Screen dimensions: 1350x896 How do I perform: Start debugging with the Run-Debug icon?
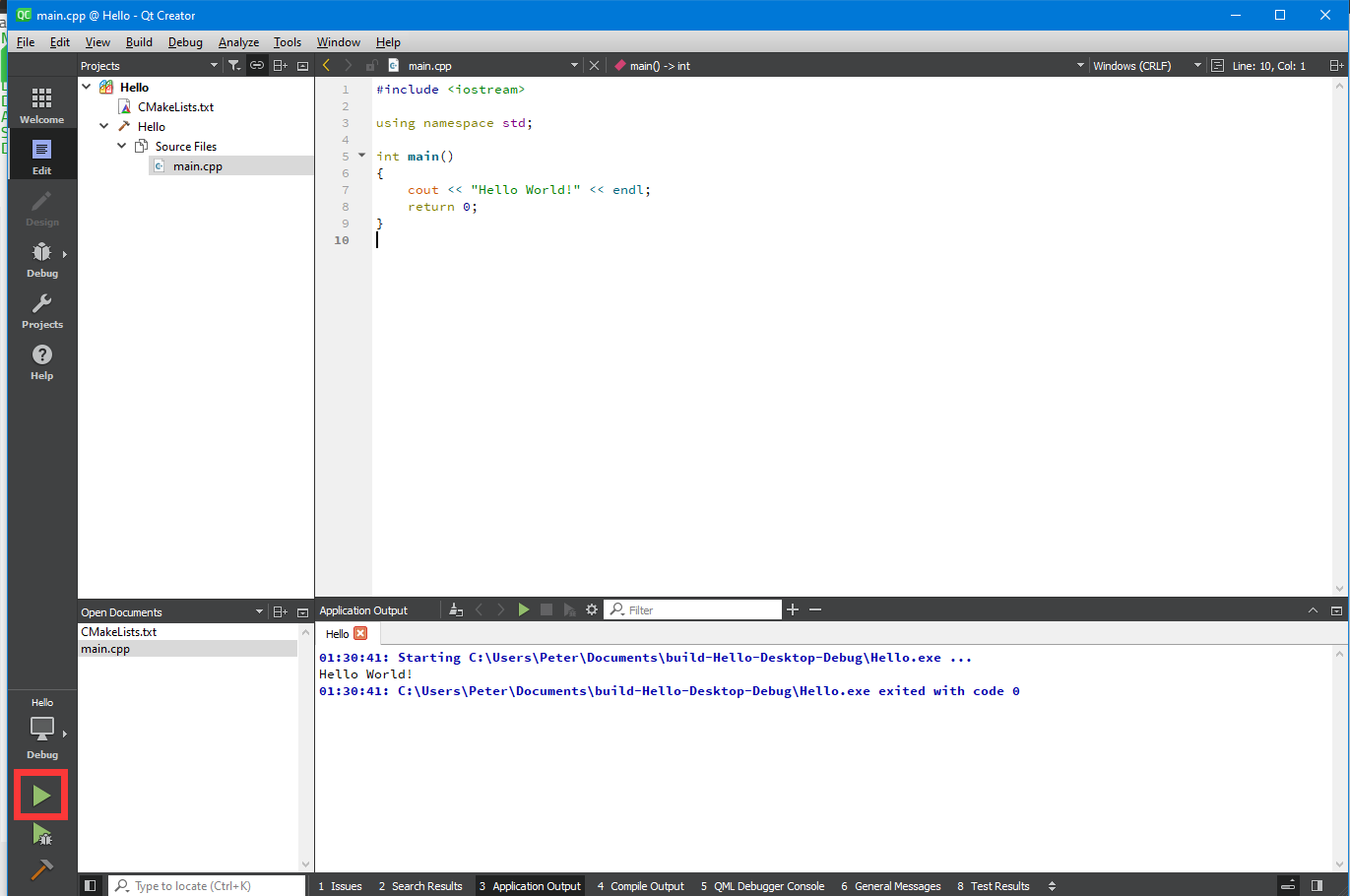[41, 835]
